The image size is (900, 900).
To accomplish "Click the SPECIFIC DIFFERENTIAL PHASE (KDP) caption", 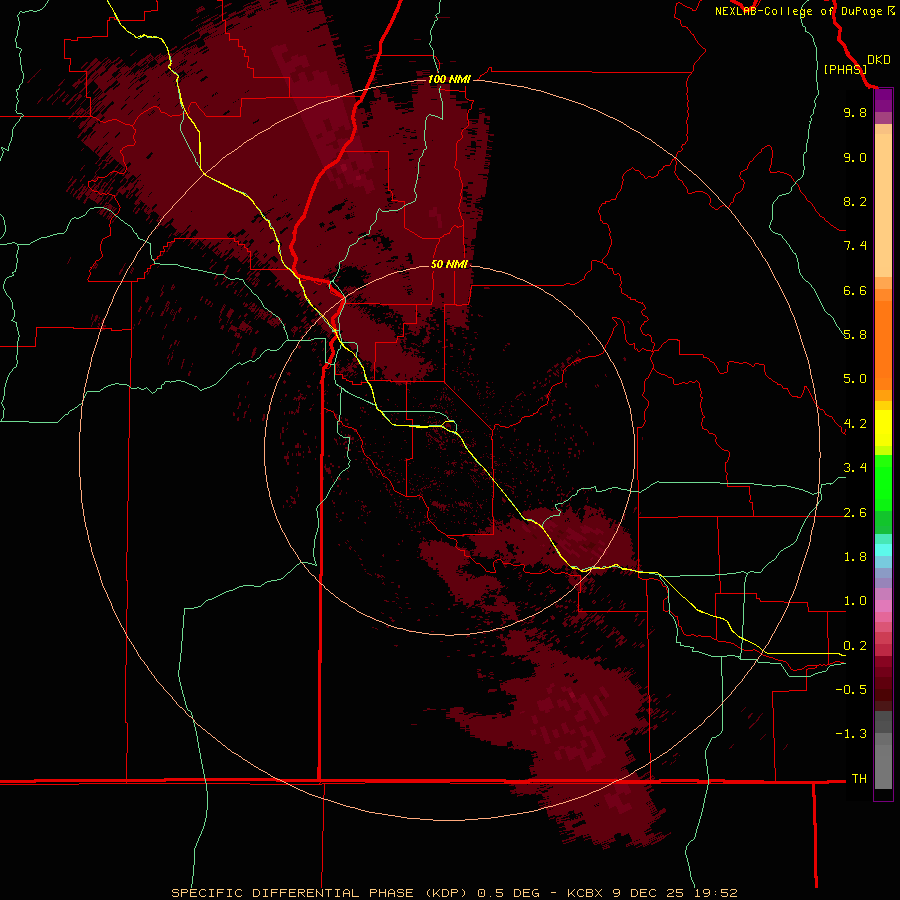I will (x=321, y=893).
